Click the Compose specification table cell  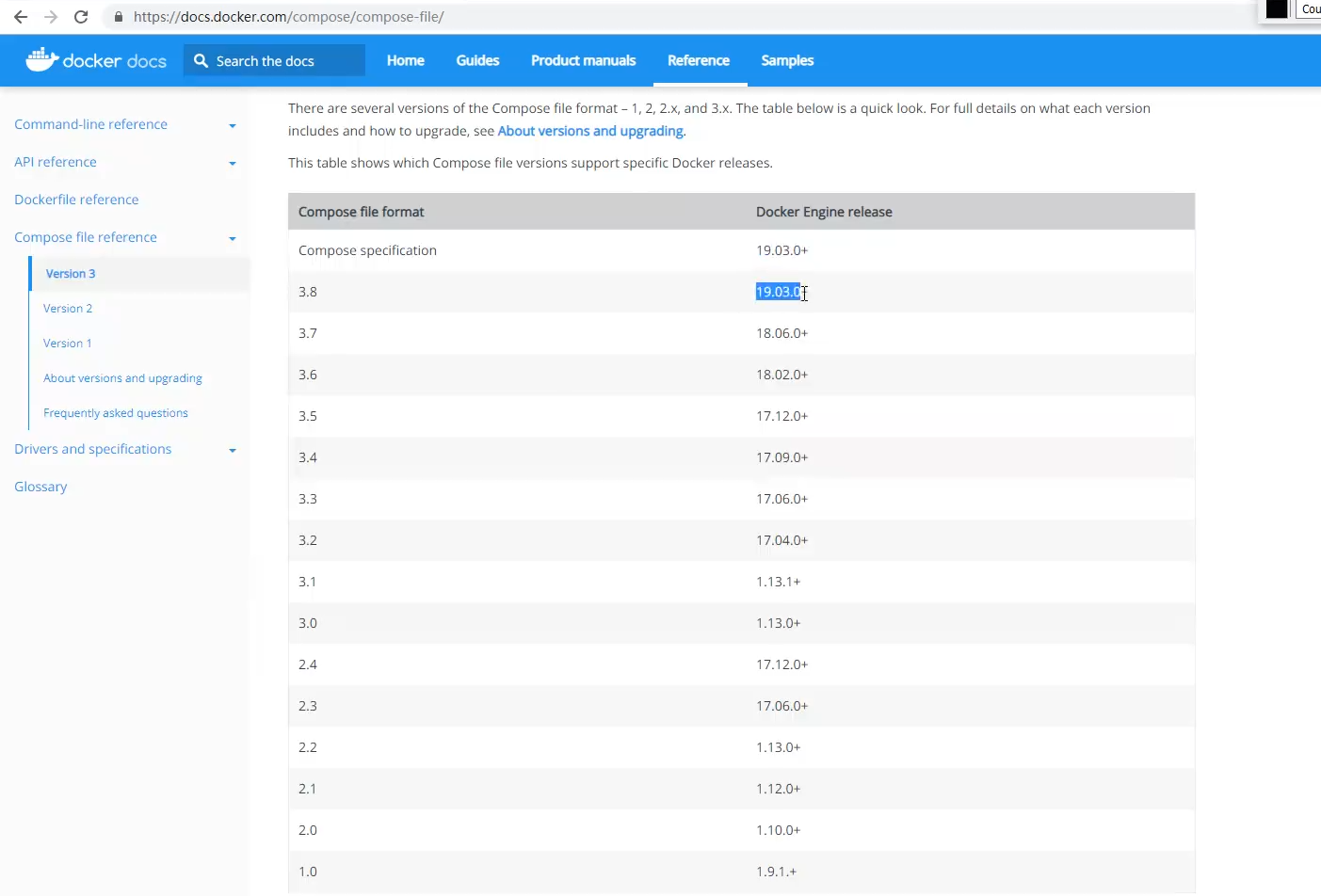pyautogui.click(x=367, y=250)
